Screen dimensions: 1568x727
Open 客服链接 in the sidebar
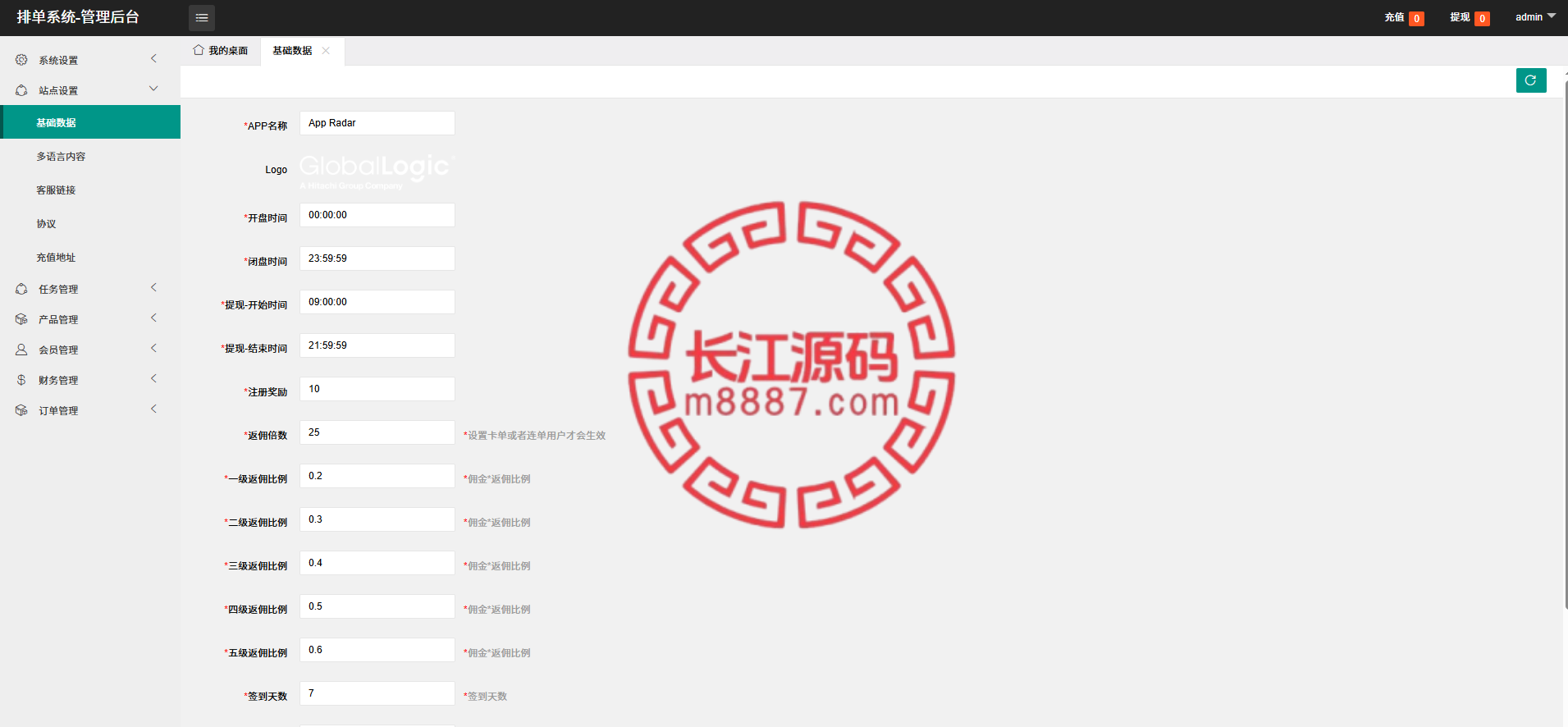pos(90,190)
